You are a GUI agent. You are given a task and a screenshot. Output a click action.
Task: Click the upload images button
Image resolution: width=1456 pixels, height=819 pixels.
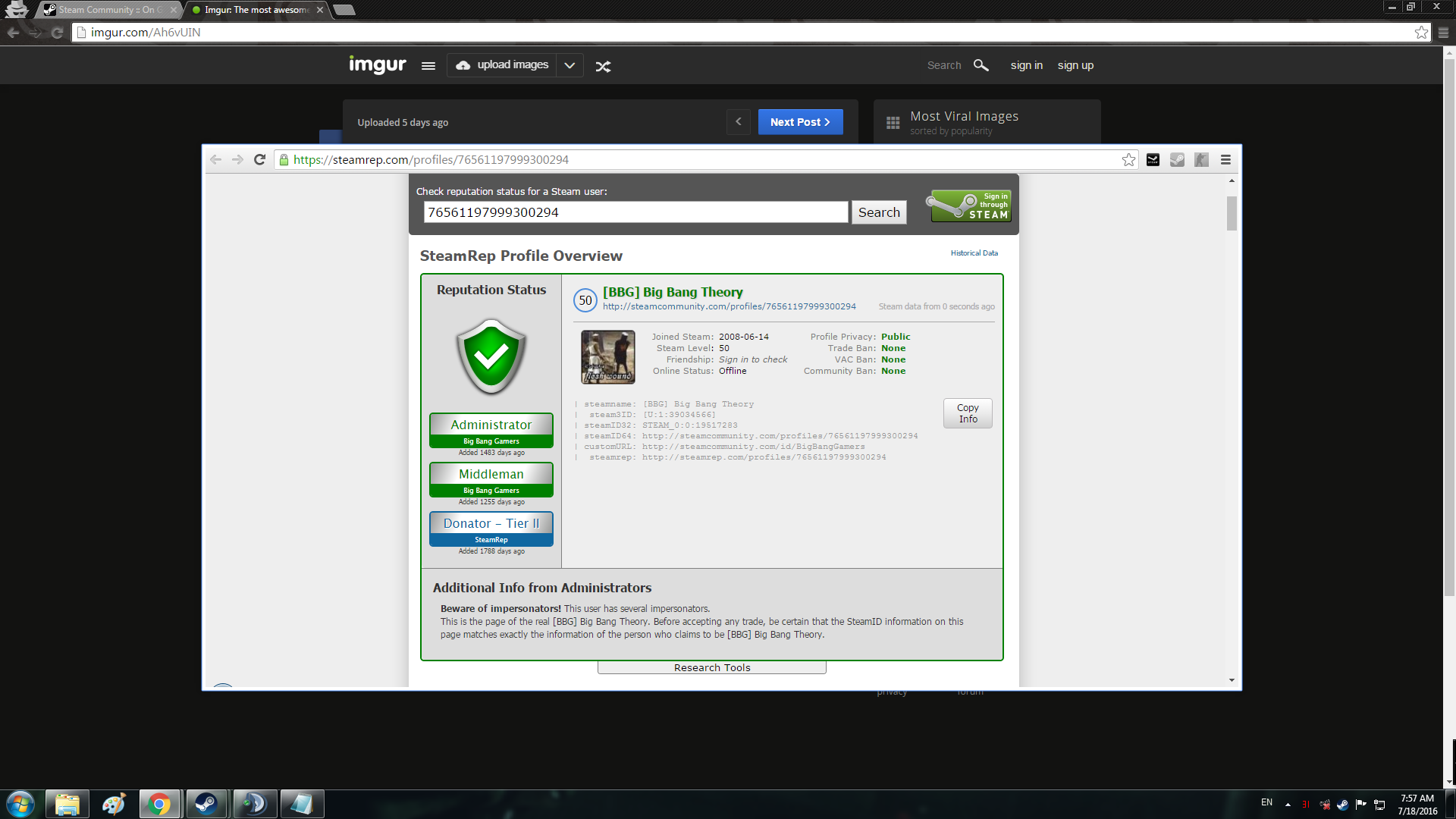[x=502, y=65]
